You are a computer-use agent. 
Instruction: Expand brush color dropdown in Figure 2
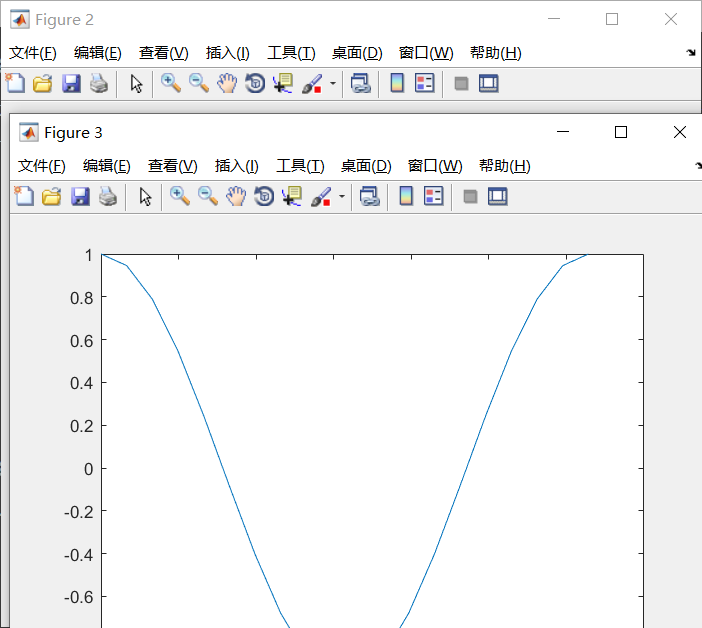click(333, 84)
